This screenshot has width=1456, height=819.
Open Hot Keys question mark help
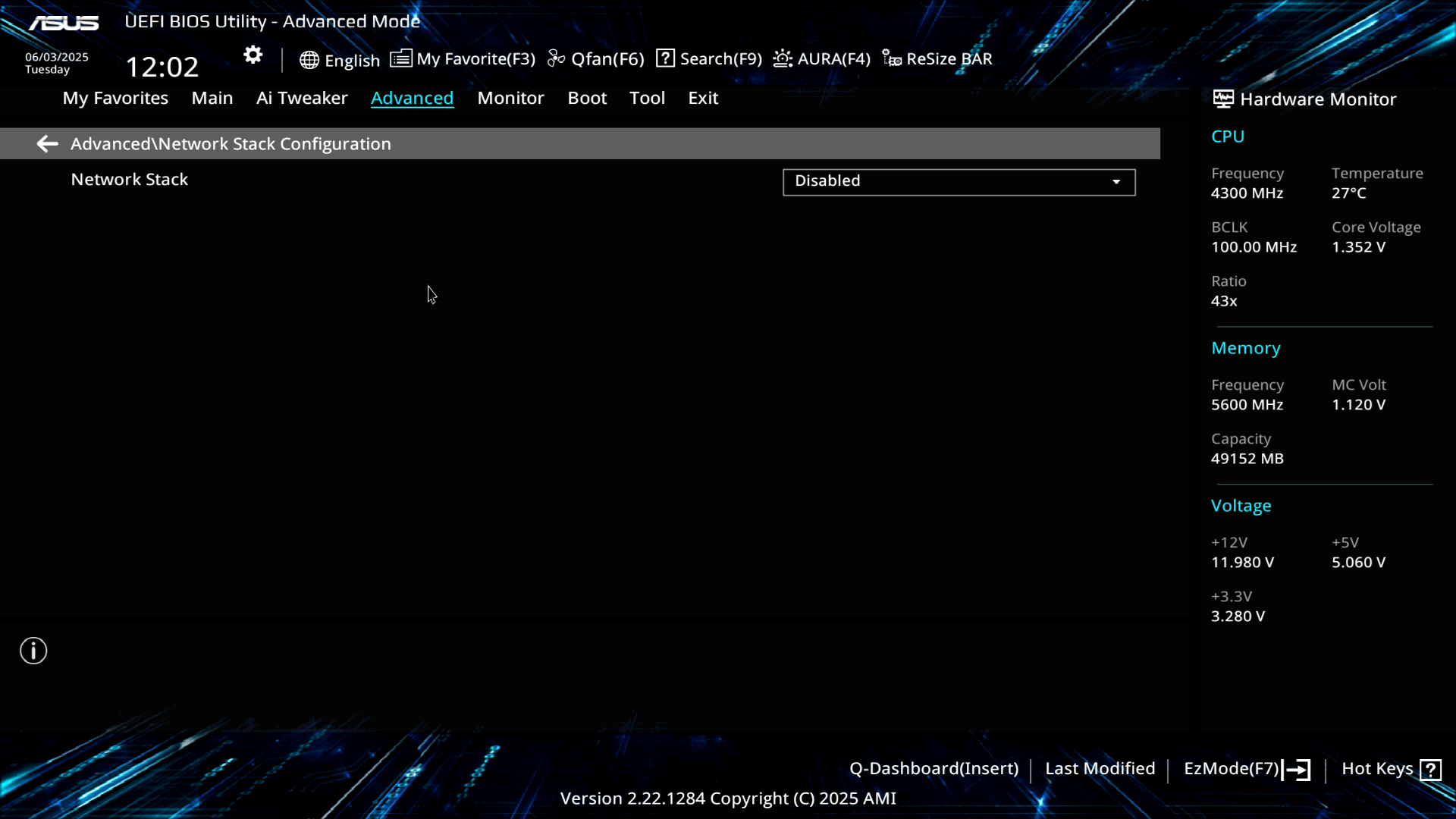(x=1430, y=770)
